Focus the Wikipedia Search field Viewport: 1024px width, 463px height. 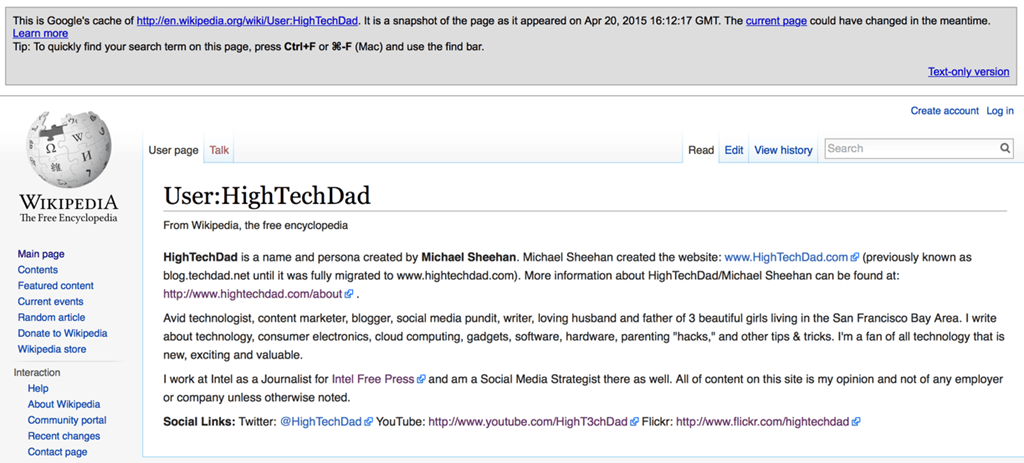(912, 148)
